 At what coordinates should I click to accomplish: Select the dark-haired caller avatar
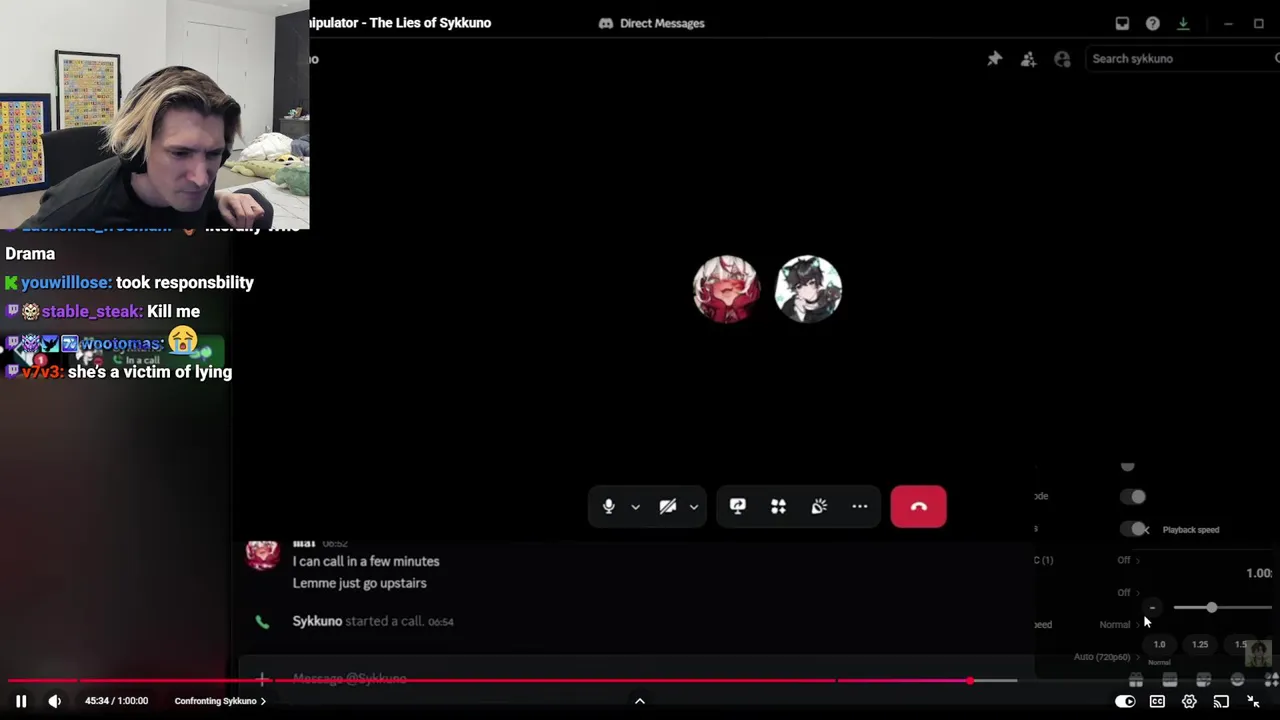[808, 289]
